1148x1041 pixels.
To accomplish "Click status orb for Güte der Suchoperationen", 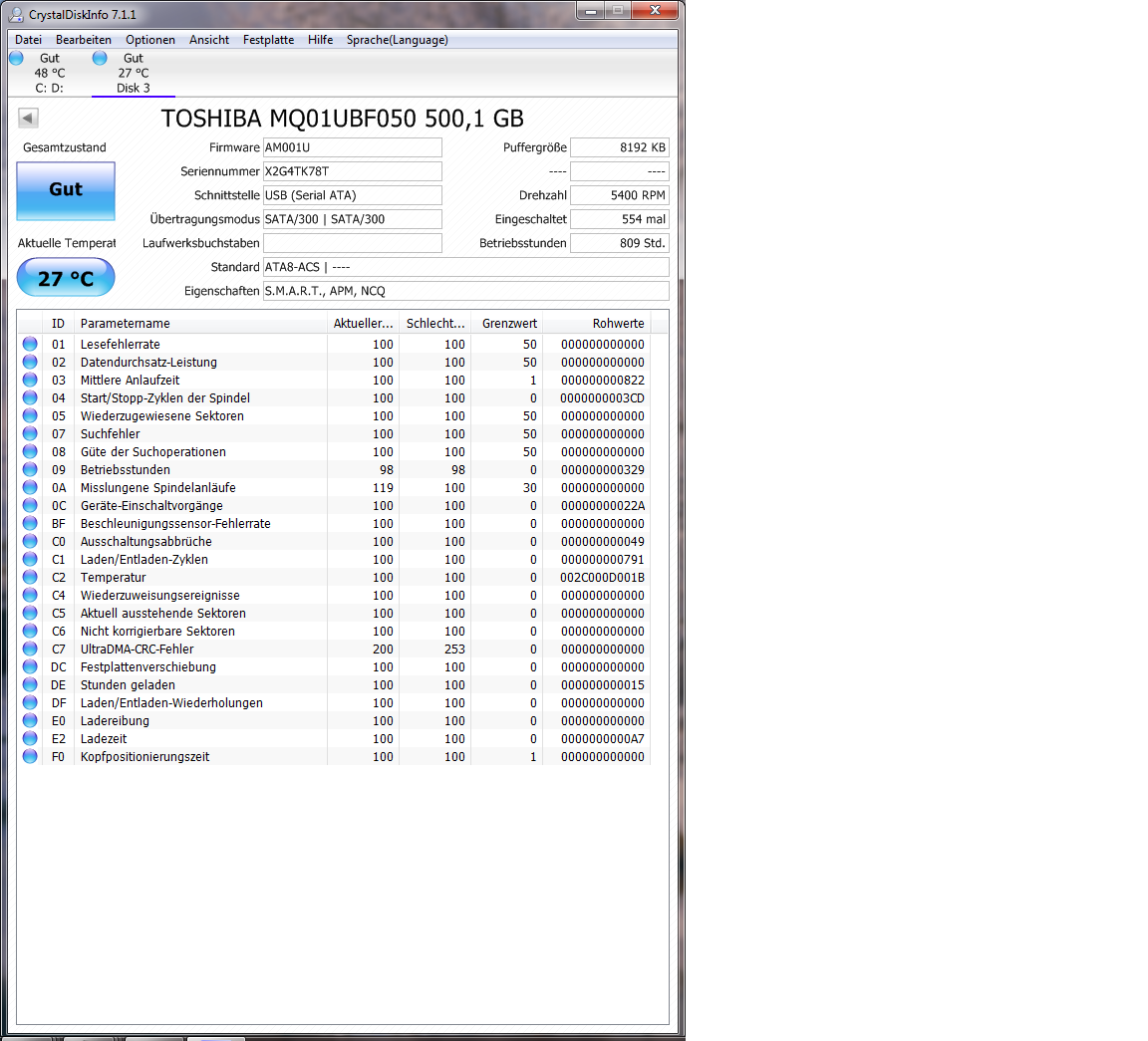I will pyautogui.click(x=30, y=451).
